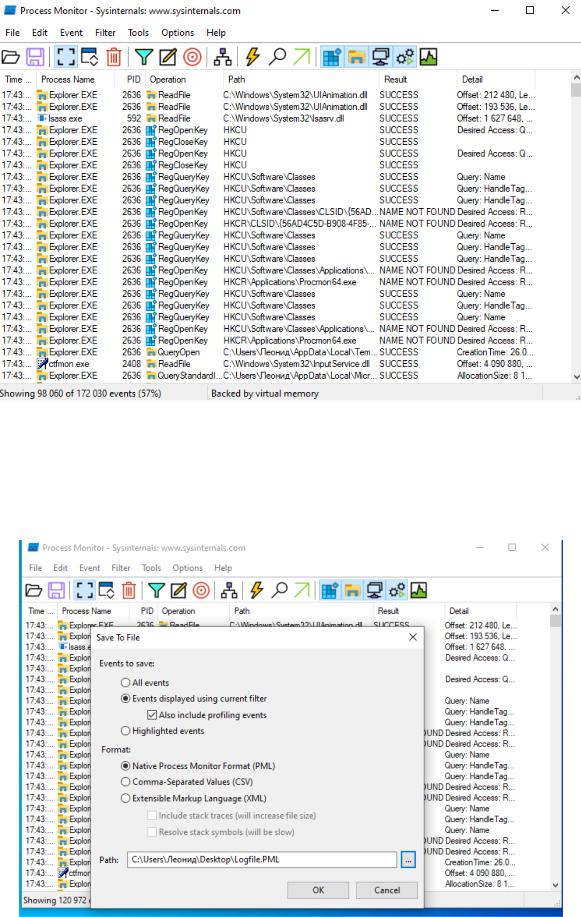
Task: Click scroll down arrow in the window without dialog
Action: 576,377
